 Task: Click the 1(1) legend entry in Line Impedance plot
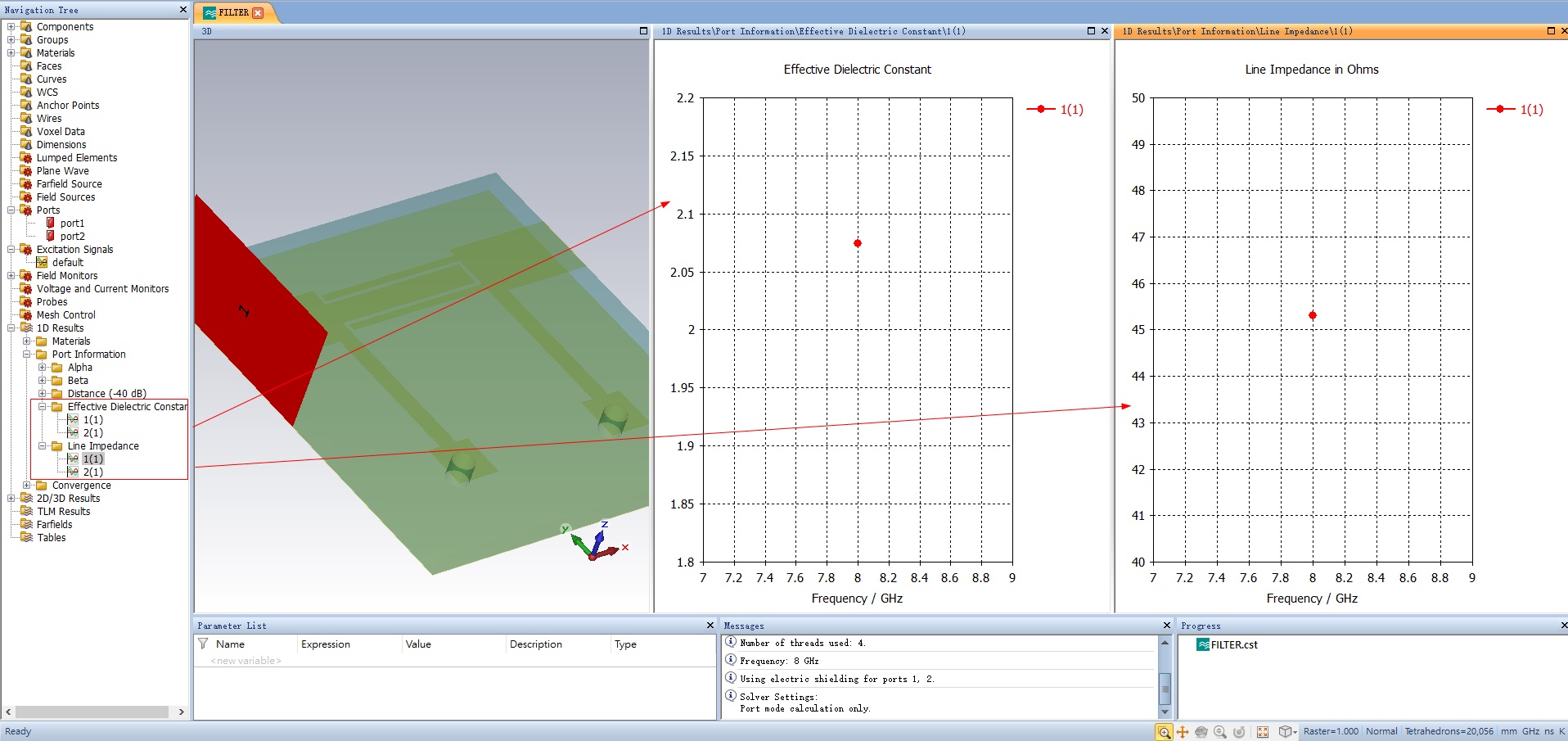coord(1515,109)
